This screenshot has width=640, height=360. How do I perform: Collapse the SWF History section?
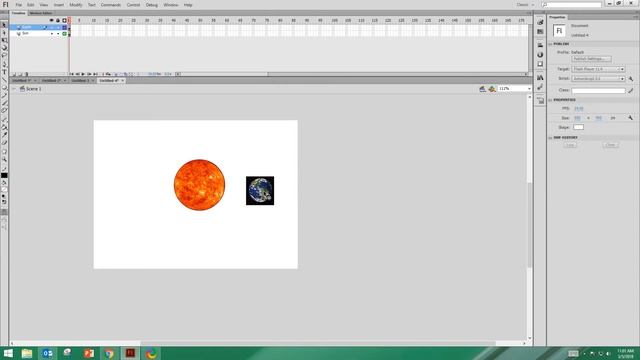(550, 138)
